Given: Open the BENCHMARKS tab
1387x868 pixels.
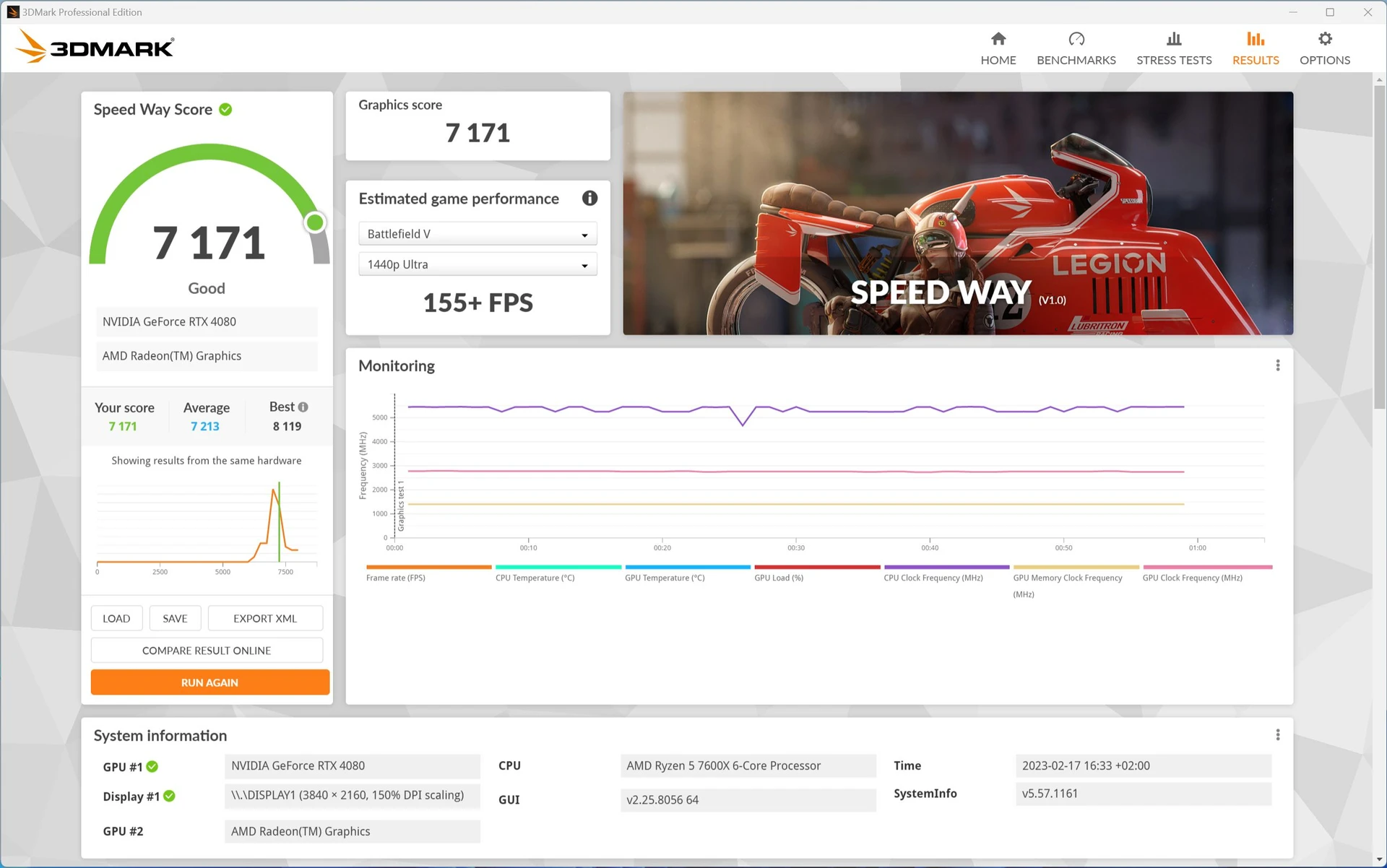Looking at the screenshot, I should pos(1076,48).
